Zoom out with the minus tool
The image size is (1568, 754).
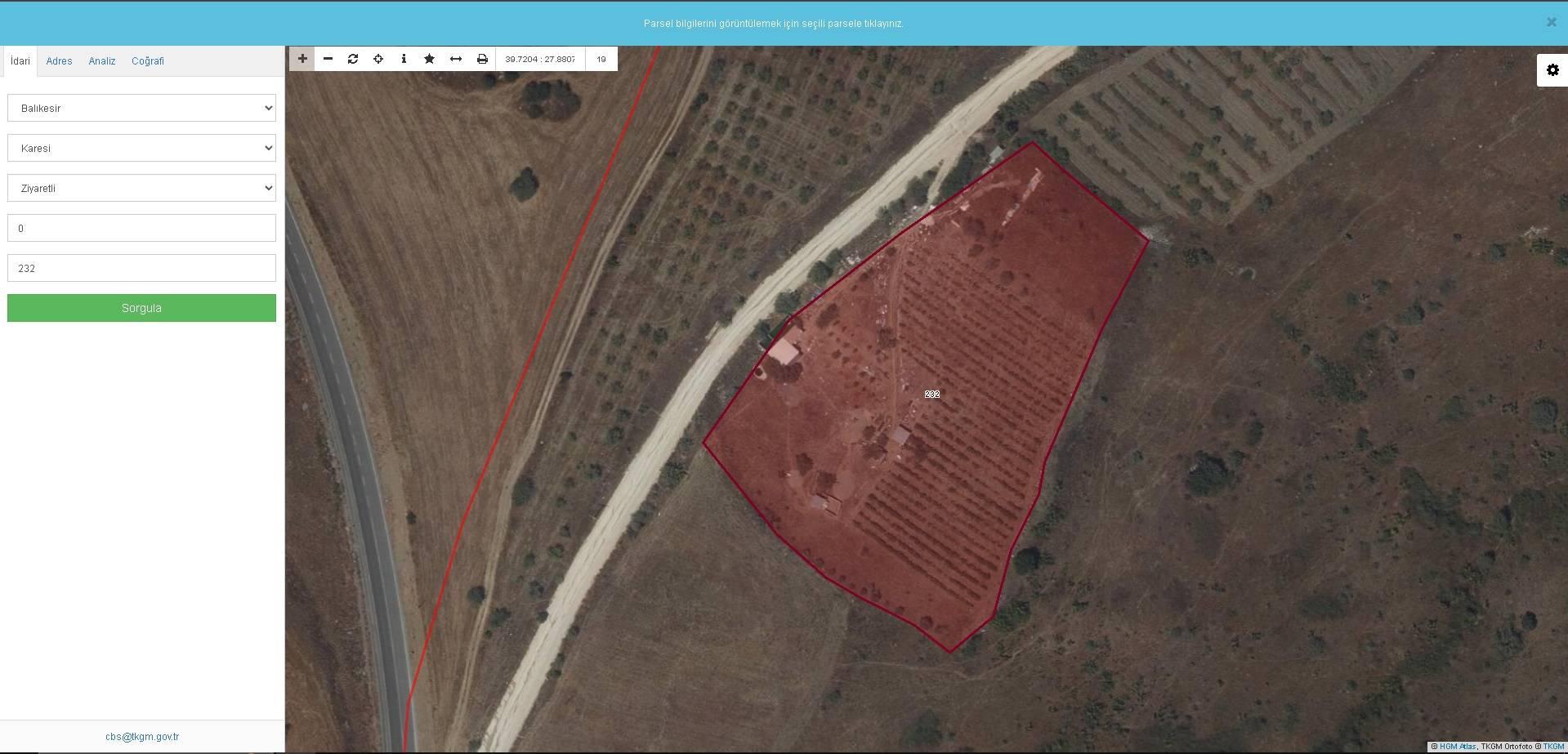click(328, 59)
